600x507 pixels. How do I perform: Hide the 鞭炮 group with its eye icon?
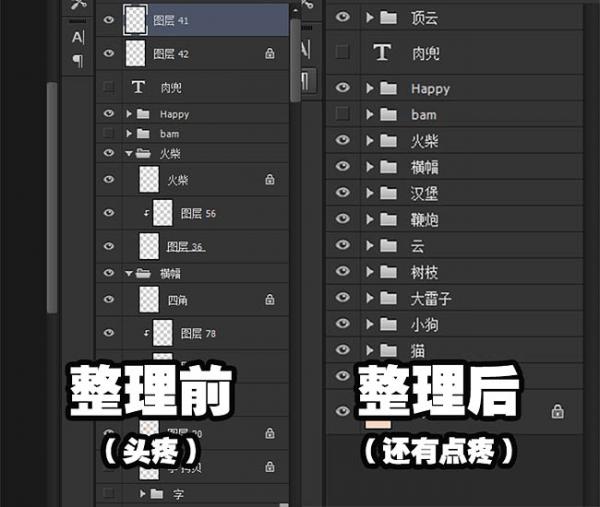[x=343, y=219]
